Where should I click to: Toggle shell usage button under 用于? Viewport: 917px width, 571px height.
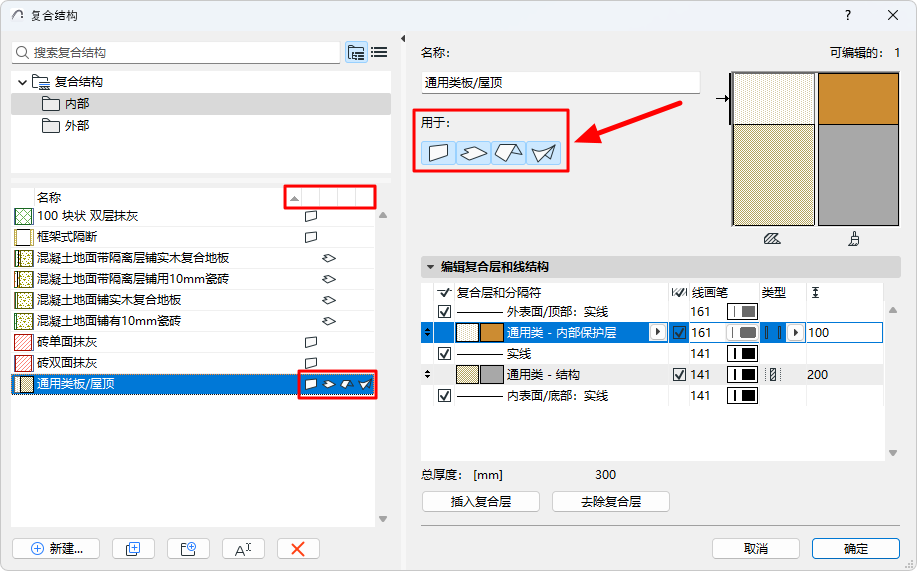[543, 153]
